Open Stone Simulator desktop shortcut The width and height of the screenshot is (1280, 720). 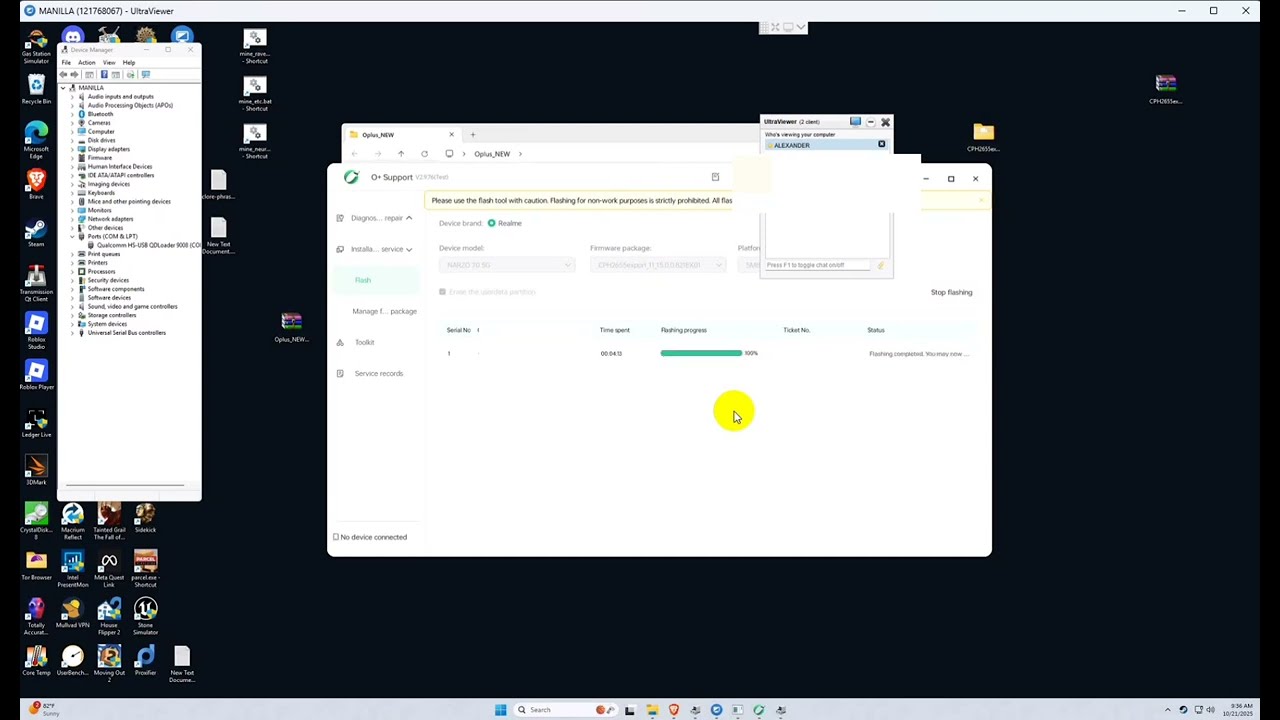click(x=145, y=617)
